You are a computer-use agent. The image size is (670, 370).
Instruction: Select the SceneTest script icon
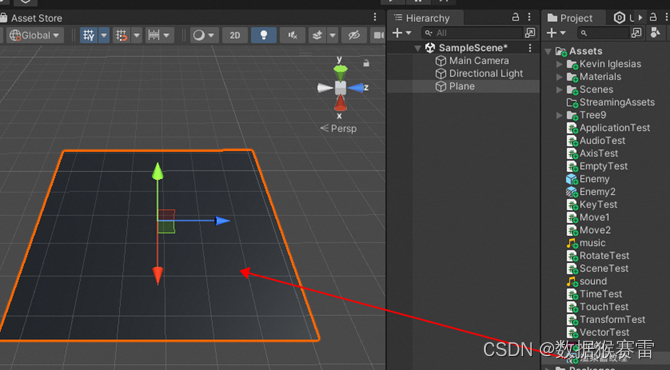[572, 269]
